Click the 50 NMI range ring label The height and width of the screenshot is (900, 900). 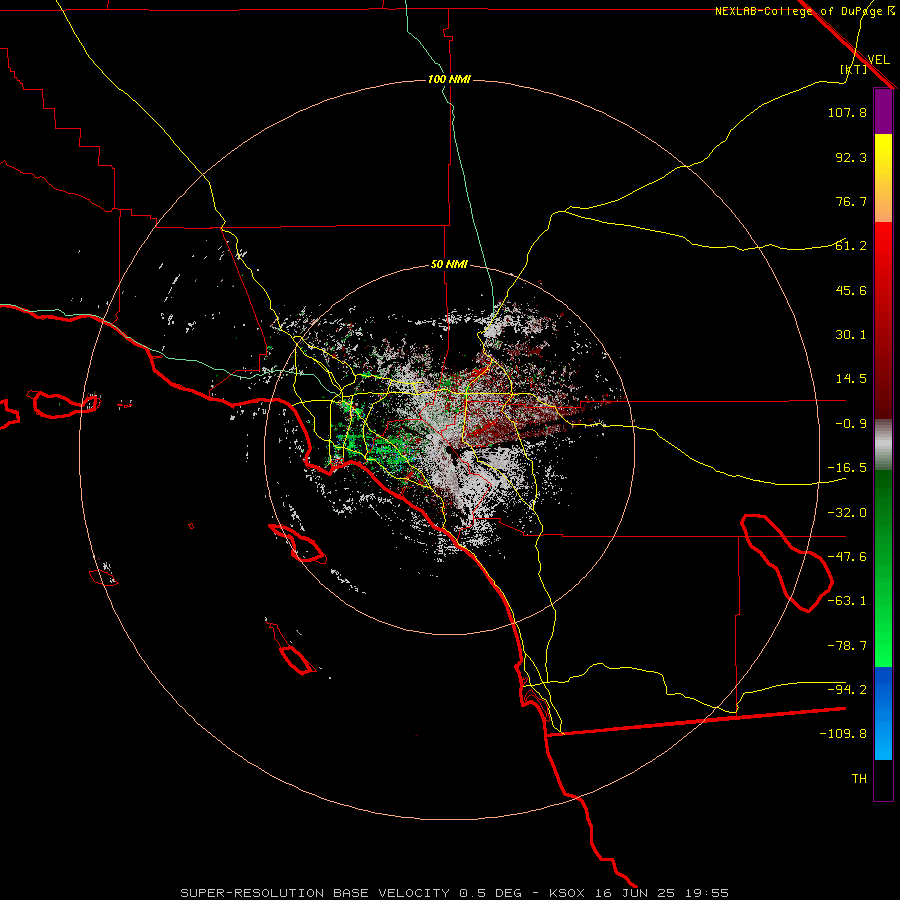tap(449, 265)
